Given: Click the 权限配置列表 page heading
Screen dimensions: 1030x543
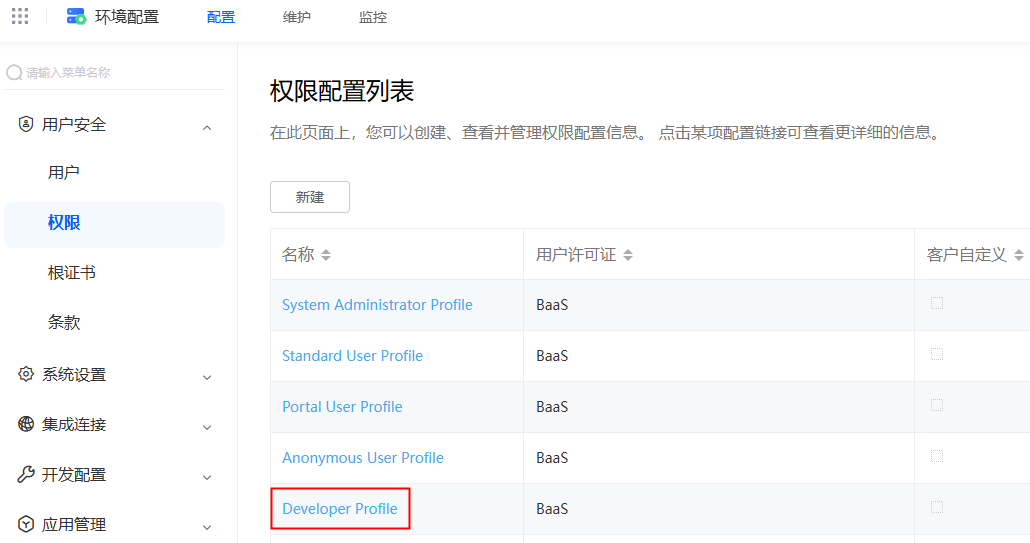Looking at the screenshot, I should (x=342, y=91).
